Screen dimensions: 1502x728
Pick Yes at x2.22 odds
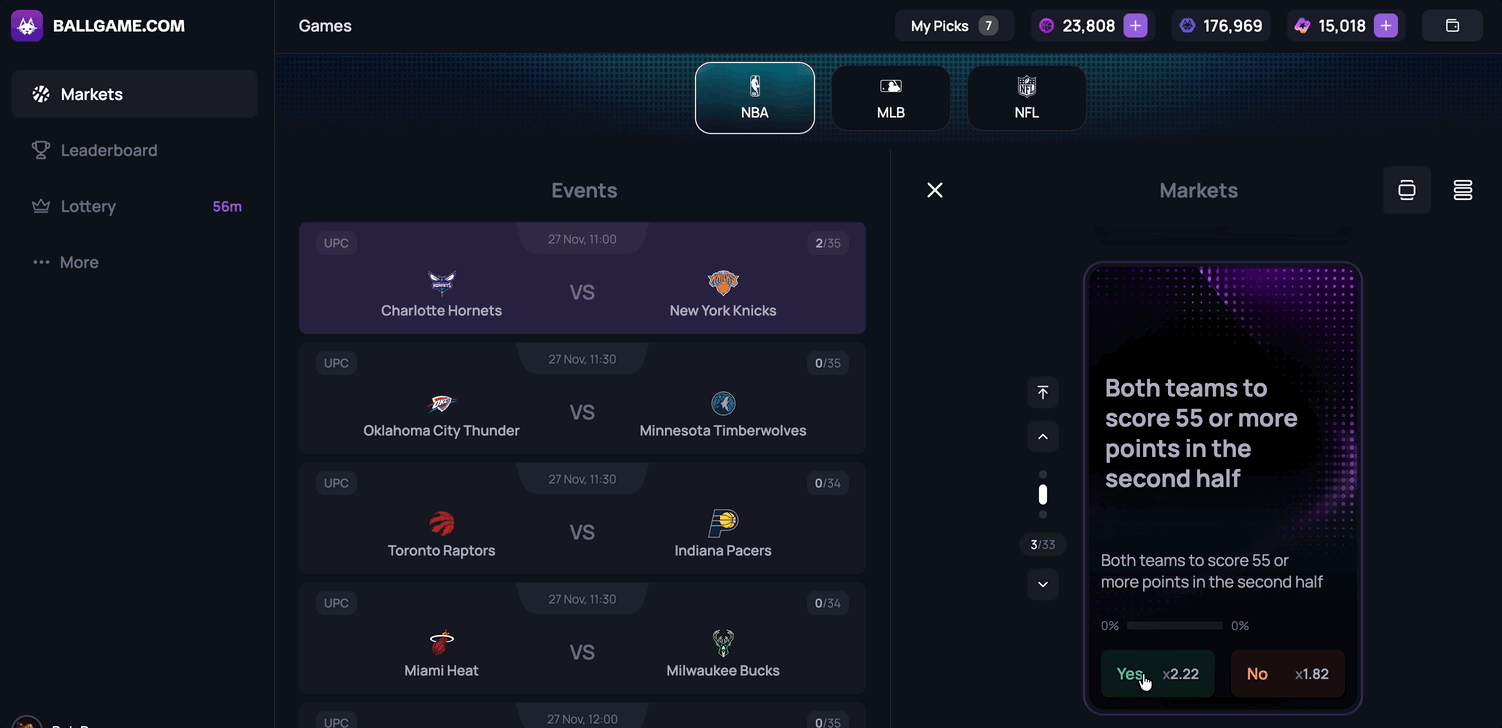pyautogui.click(x=1158, y=674)
